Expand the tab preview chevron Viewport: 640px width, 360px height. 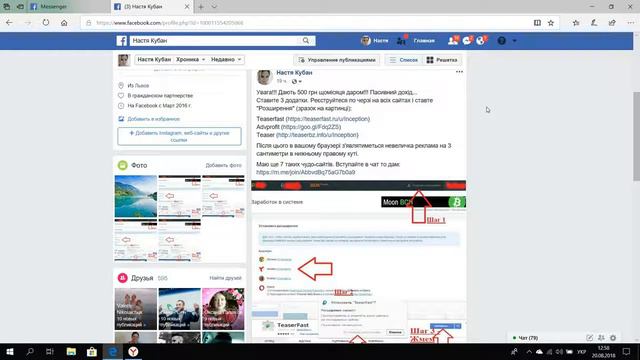pos(214,7)
